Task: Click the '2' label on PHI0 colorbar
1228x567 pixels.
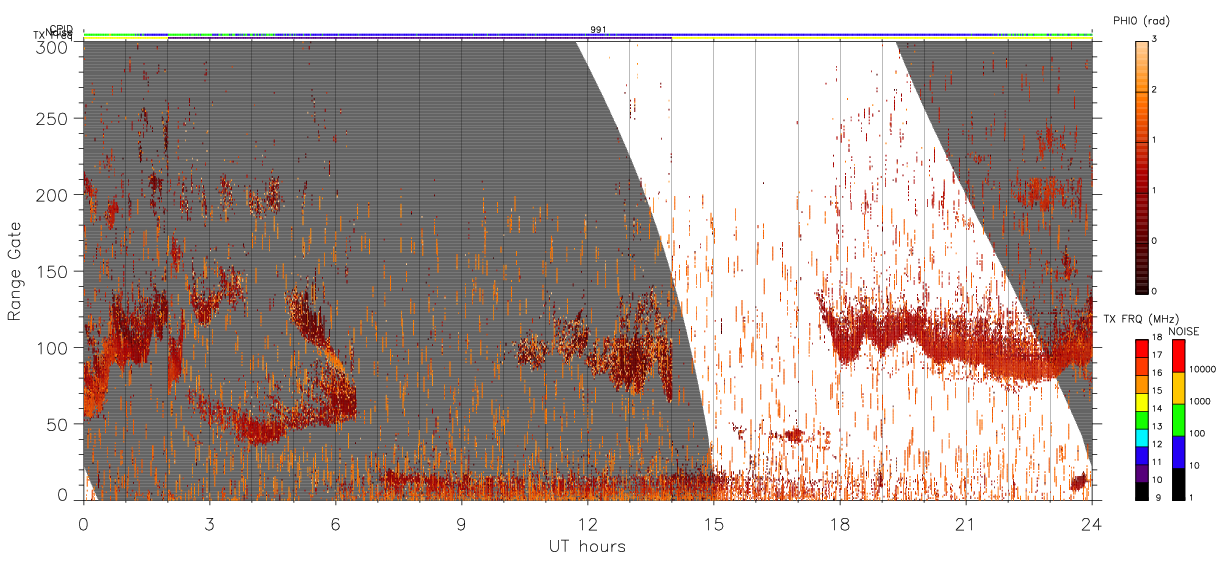Action: pos(1155,91)
